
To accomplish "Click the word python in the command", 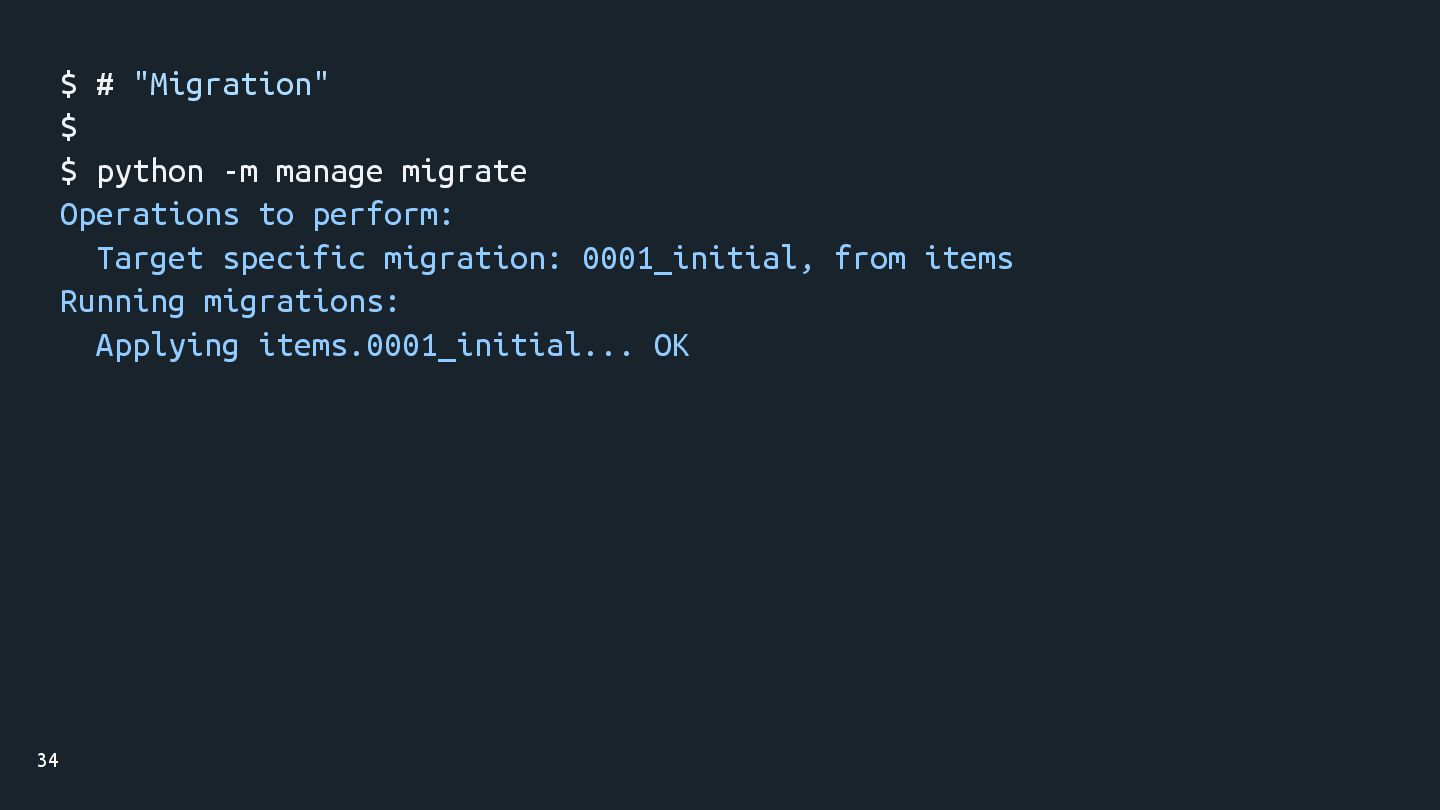I will click(x=150, y=171).
